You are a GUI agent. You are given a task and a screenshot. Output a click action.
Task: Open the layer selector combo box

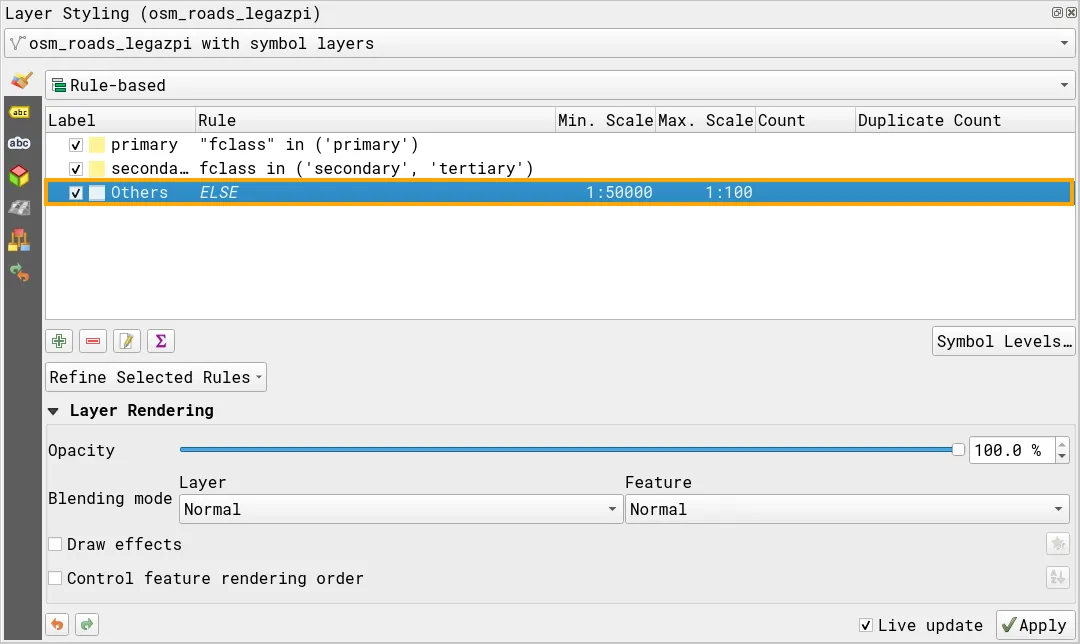click(540, 43)
